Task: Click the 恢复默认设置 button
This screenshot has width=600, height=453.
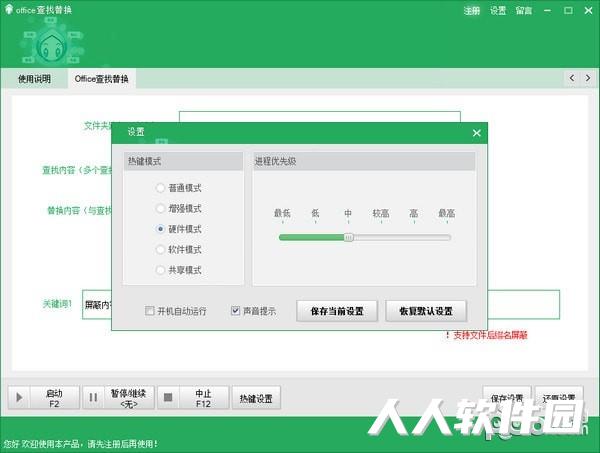Action: [x=426, y=311]
